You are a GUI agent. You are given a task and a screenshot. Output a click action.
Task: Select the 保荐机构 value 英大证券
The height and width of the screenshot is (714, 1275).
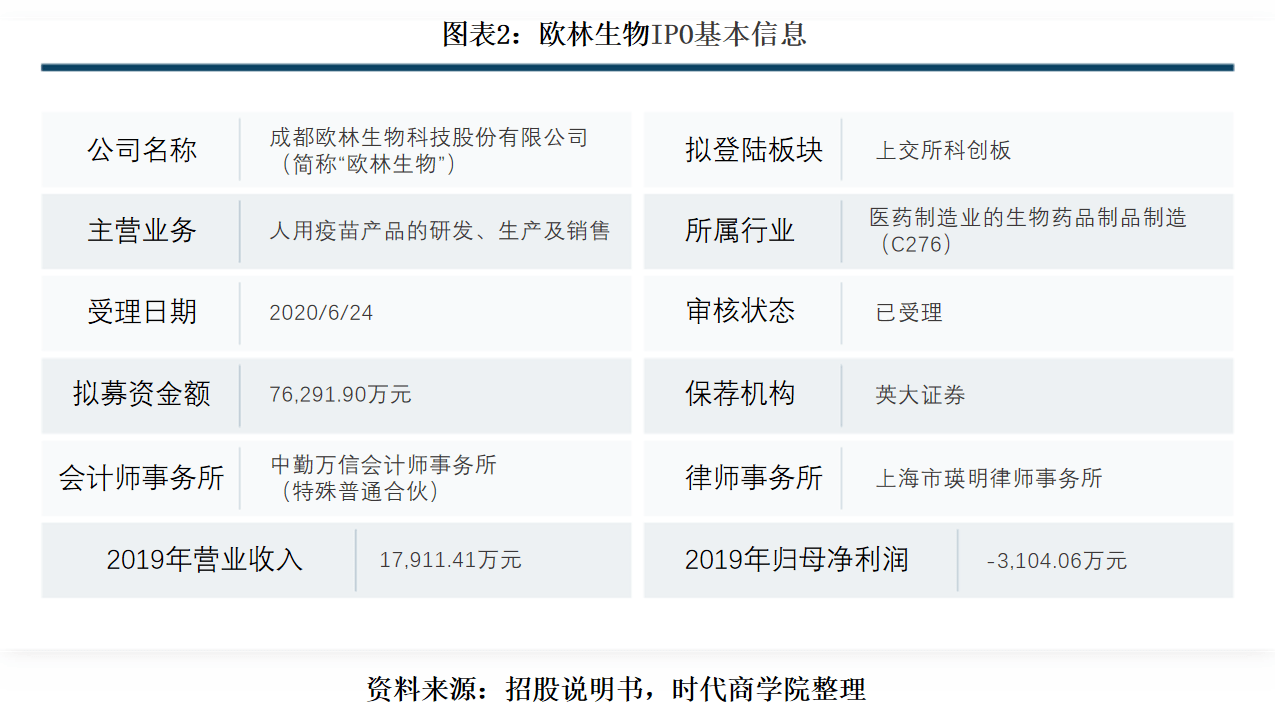coord(916,395)
